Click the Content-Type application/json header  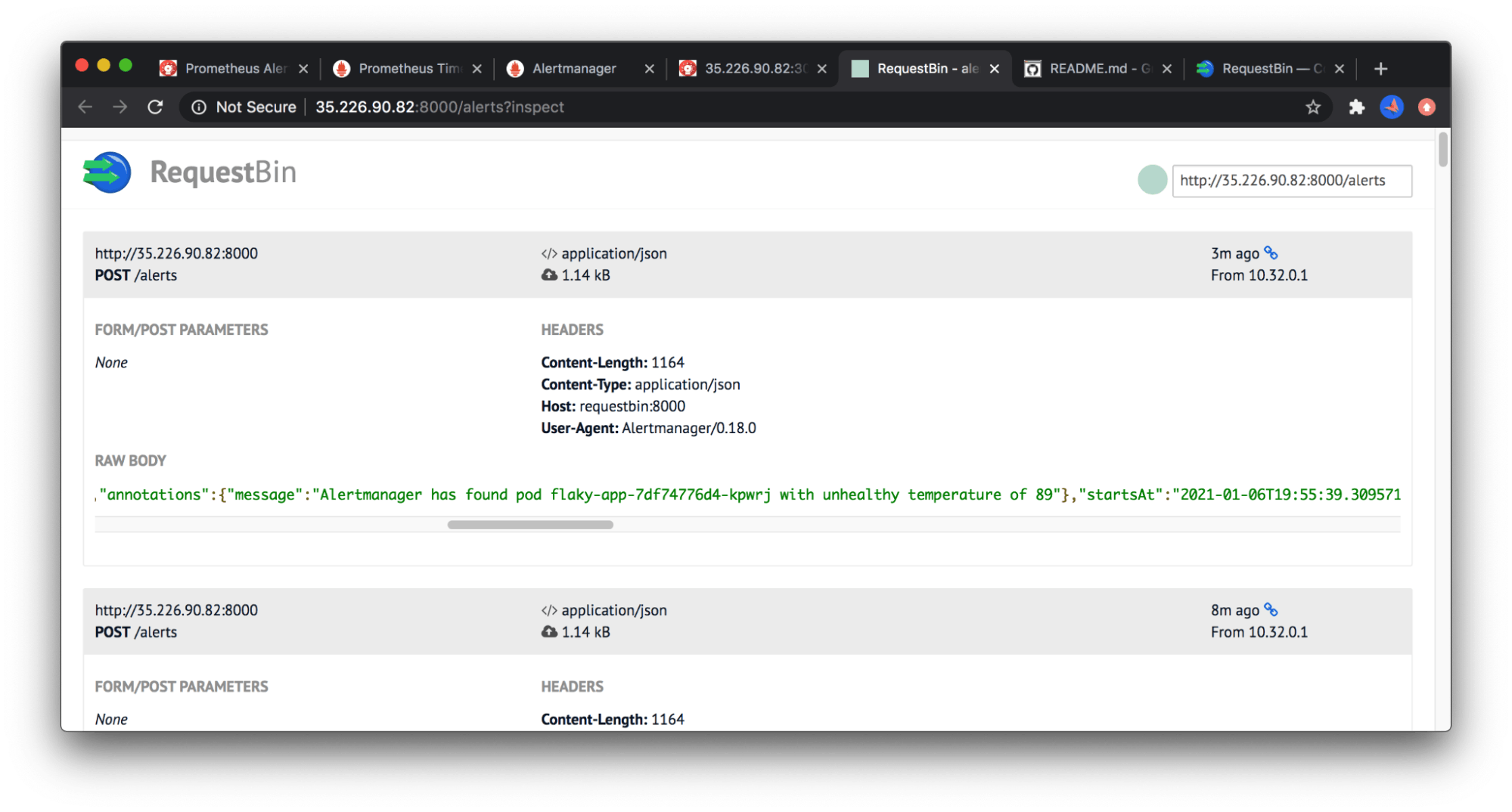[x=640, y=384]
